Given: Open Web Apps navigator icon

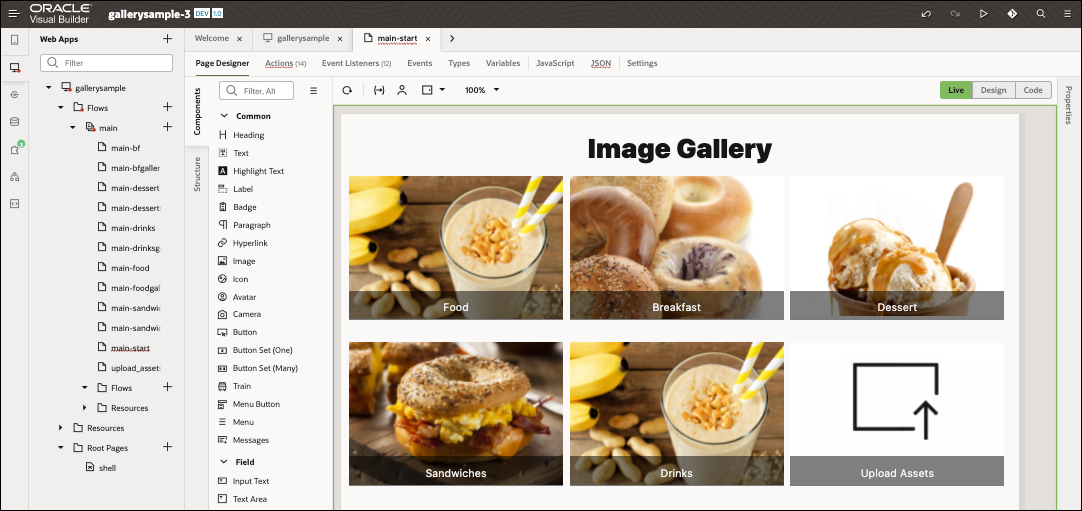Looking at the screenshot, I should click(14, 68).
